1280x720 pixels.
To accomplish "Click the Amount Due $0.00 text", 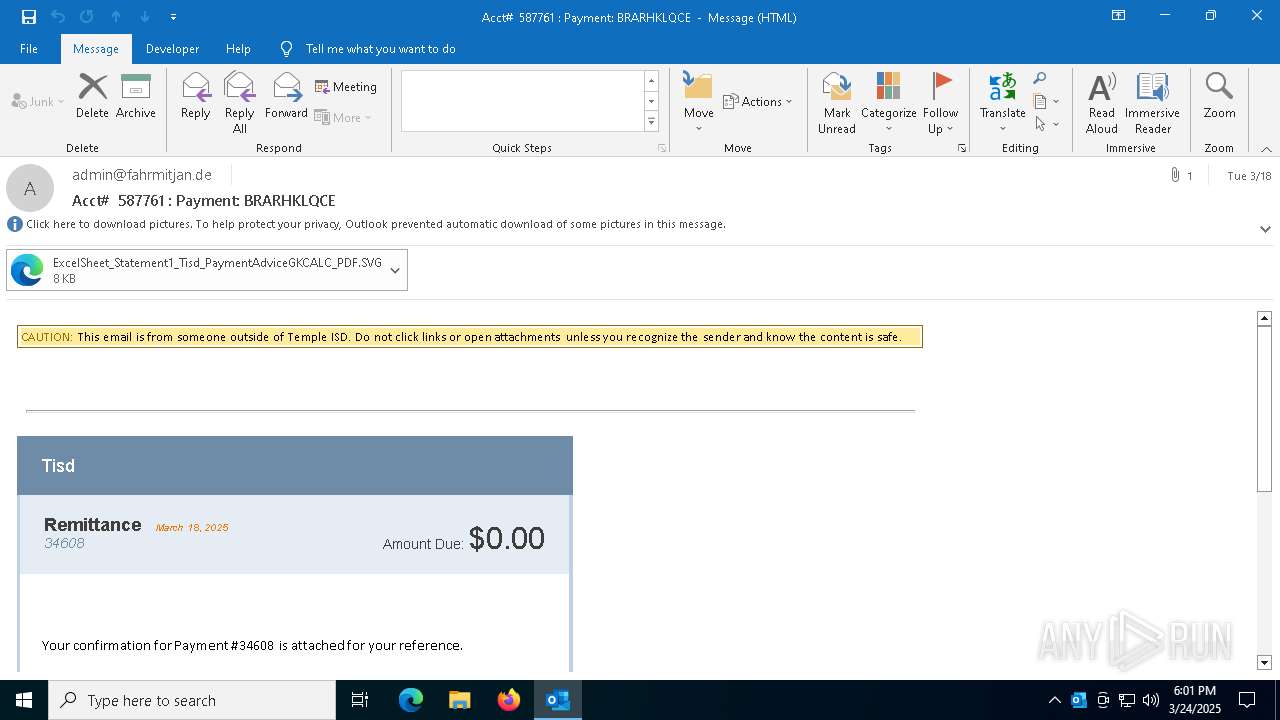I will click(x=464, y=539).
